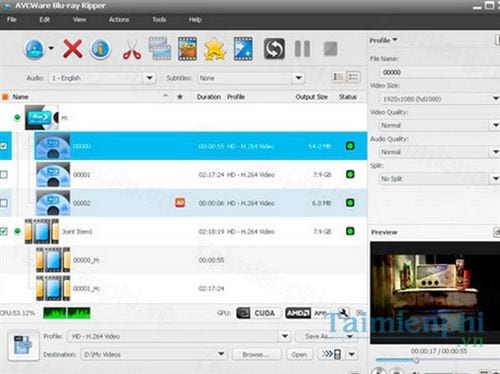This screenshot has height=374, width=500.
Task: Click the Browse button
Action: click(x=256, y=354)
